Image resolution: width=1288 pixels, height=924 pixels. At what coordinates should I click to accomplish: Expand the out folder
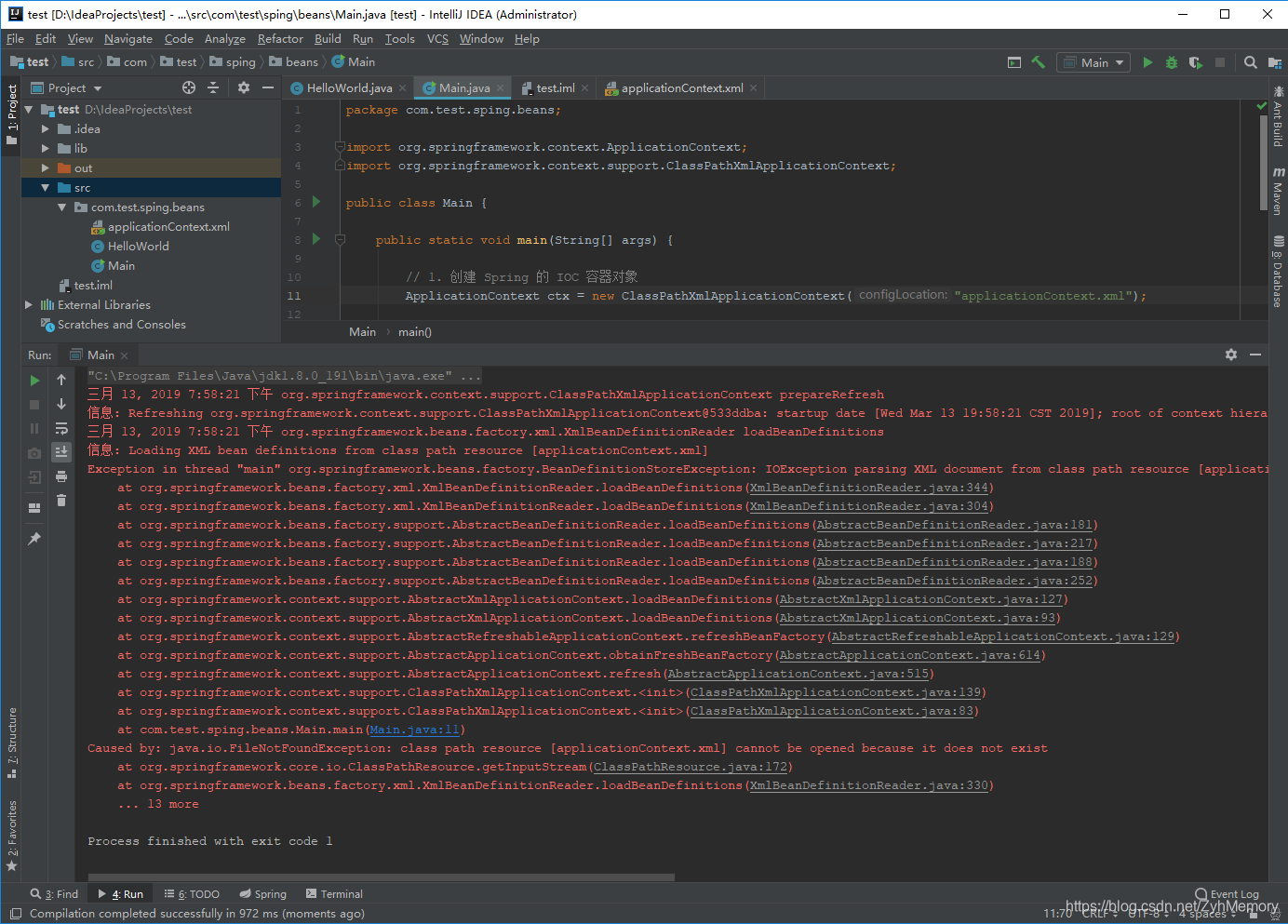pyautogui.click(x=45, y=167)
